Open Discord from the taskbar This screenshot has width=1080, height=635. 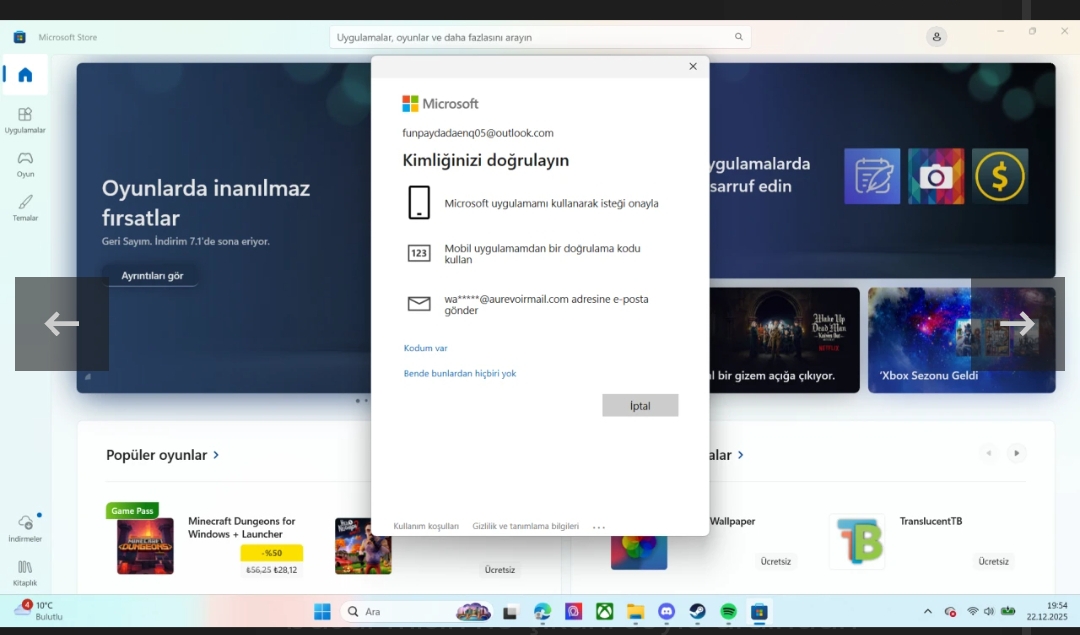click(x=666, y=612)
